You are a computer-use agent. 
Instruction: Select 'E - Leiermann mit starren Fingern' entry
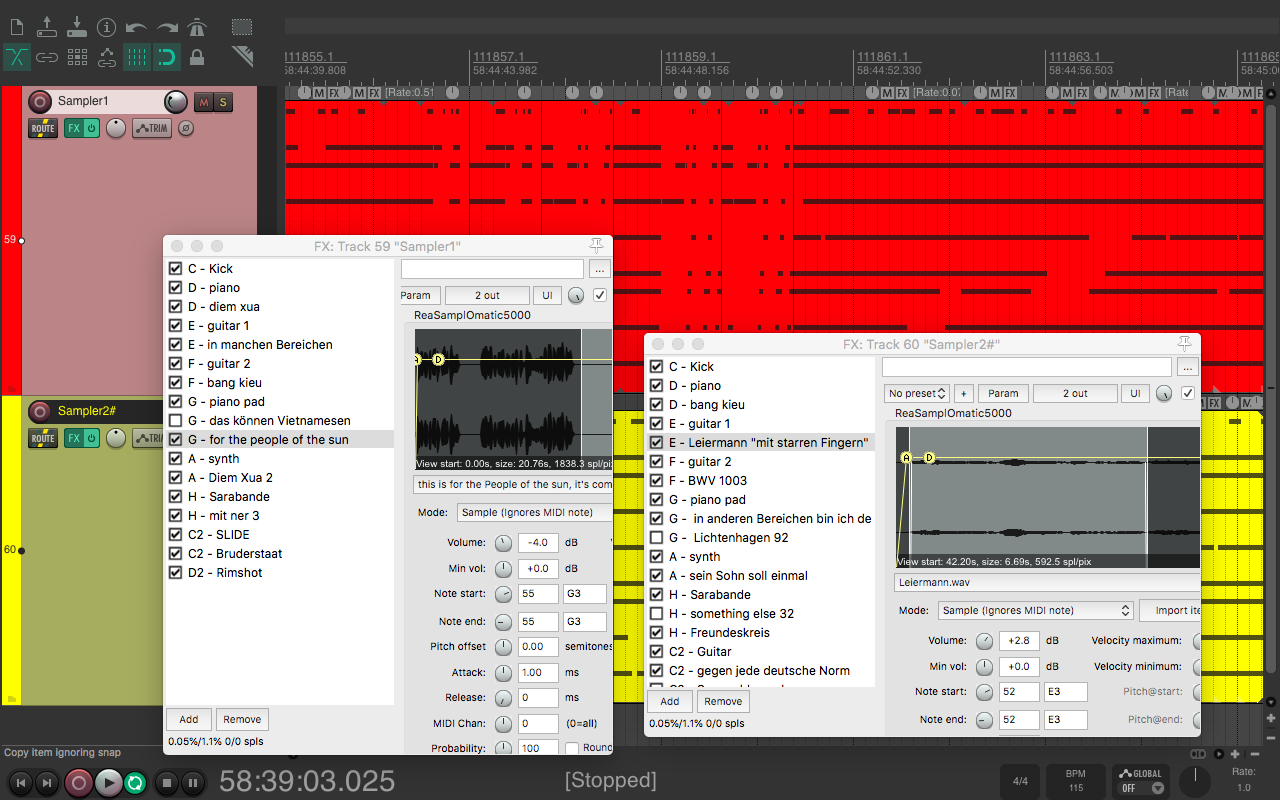(770, 442)
